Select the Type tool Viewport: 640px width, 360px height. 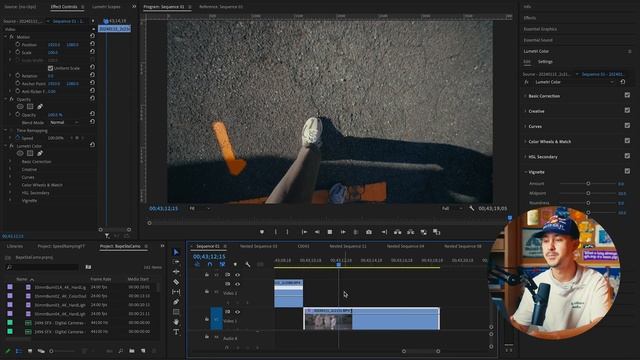pyautogui.click(x=176, y=332)
